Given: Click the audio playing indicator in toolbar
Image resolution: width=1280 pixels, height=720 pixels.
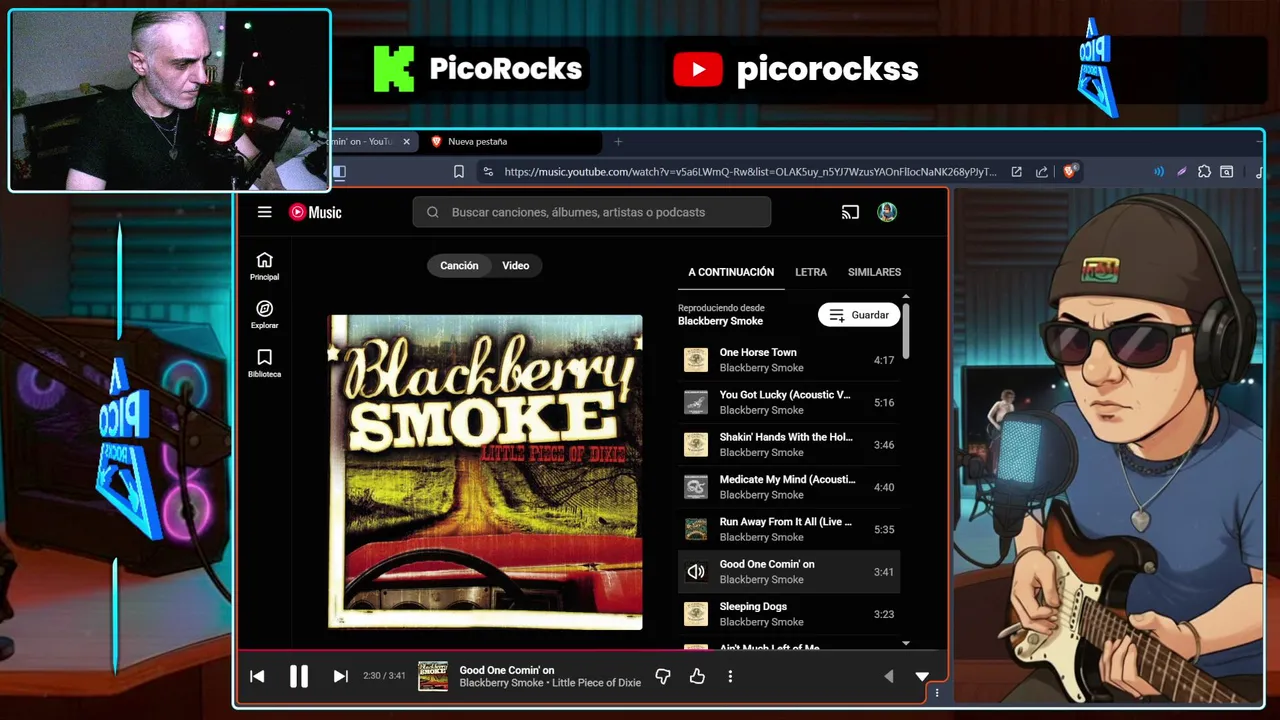Looking at the screenshot, I should (x=1158, y=172).
